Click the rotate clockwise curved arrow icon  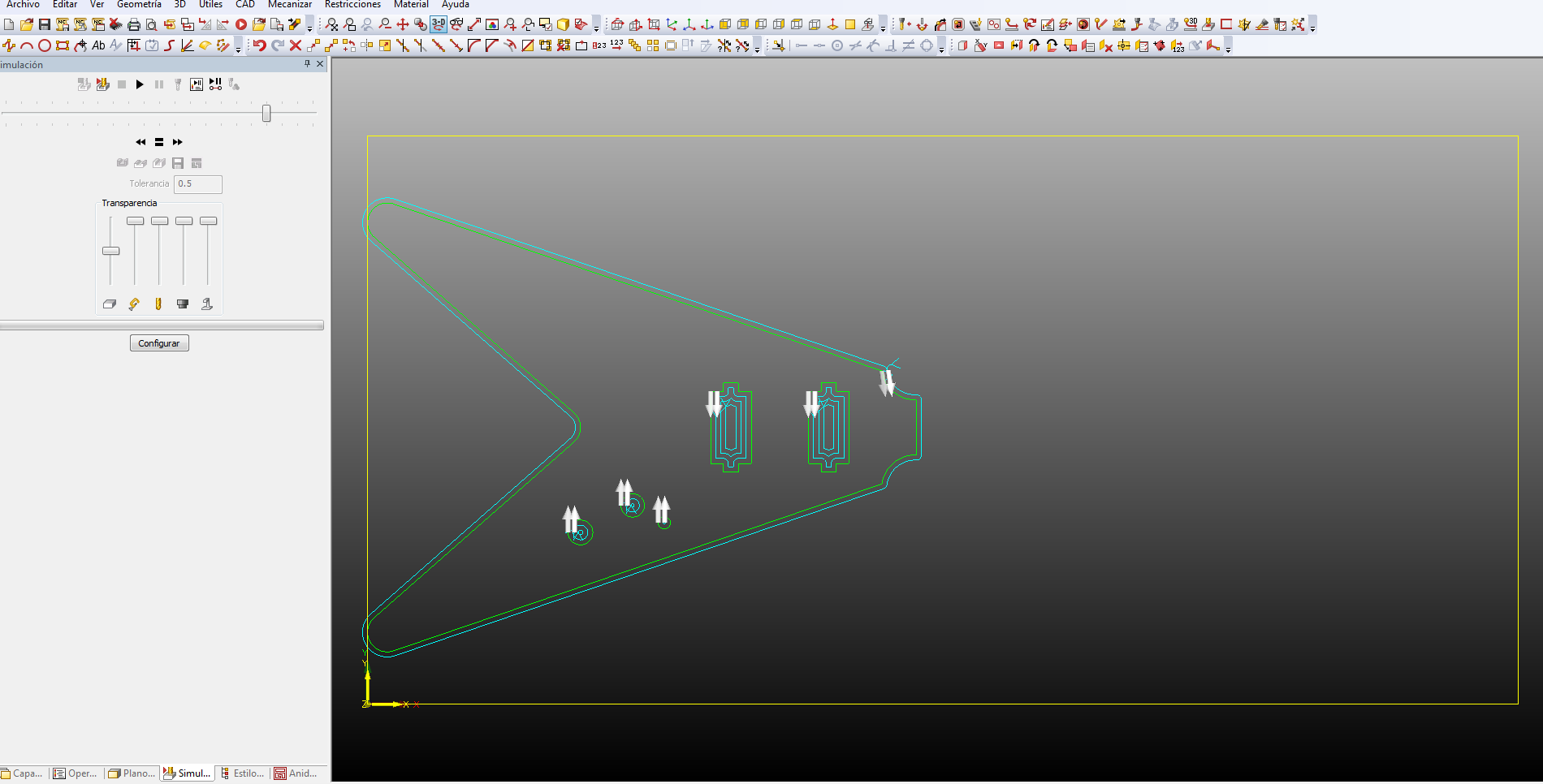(1034, 45)
